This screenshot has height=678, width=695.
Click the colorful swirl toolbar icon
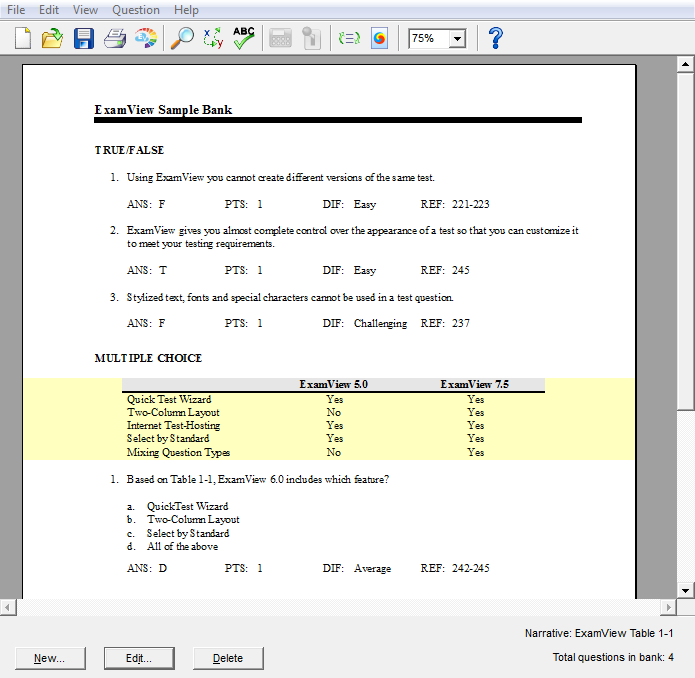tap(379, 38)
